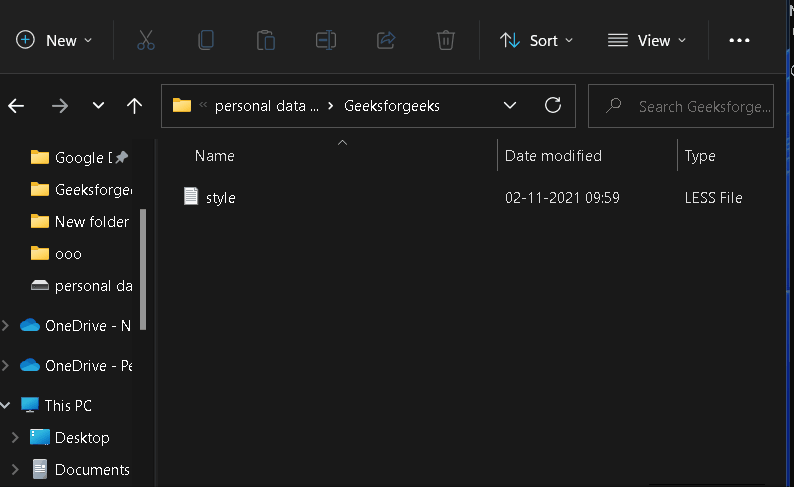The width and height of the screenshot is (794, 487).
Task: Sort files by Date modified column
Action: pos(553,156)
